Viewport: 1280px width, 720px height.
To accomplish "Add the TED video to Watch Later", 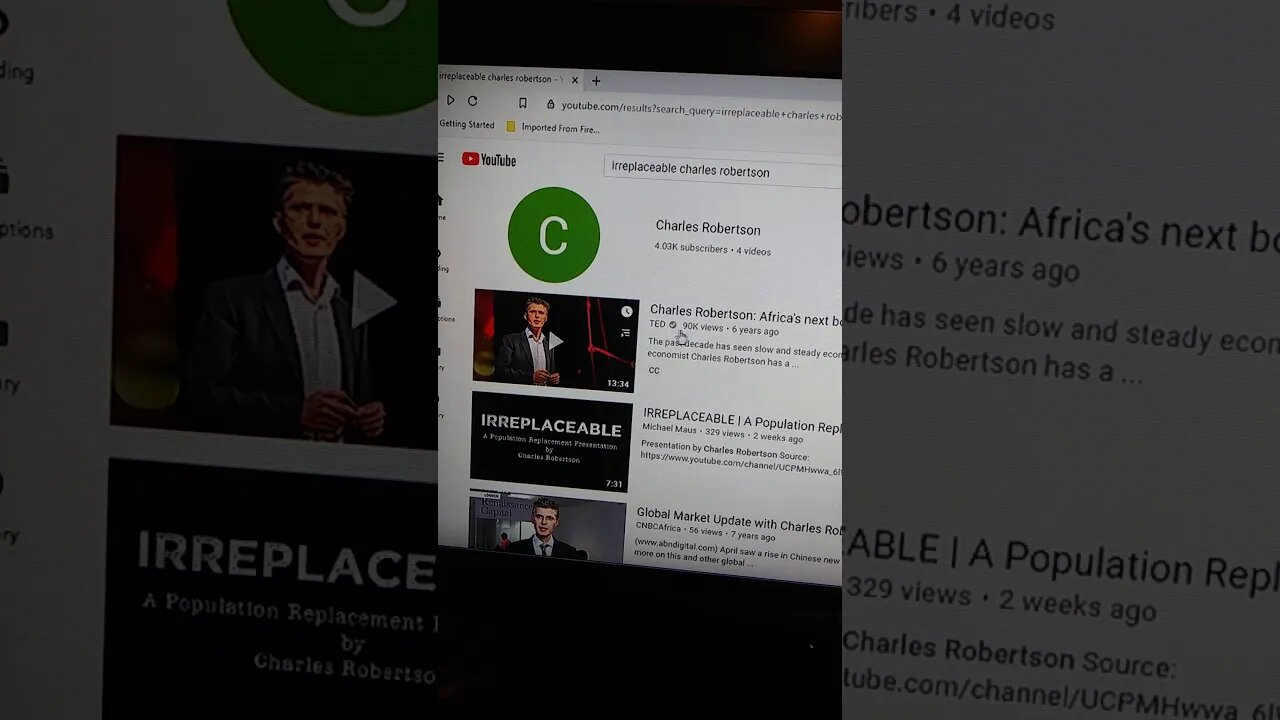I will (x=626, y=312).
